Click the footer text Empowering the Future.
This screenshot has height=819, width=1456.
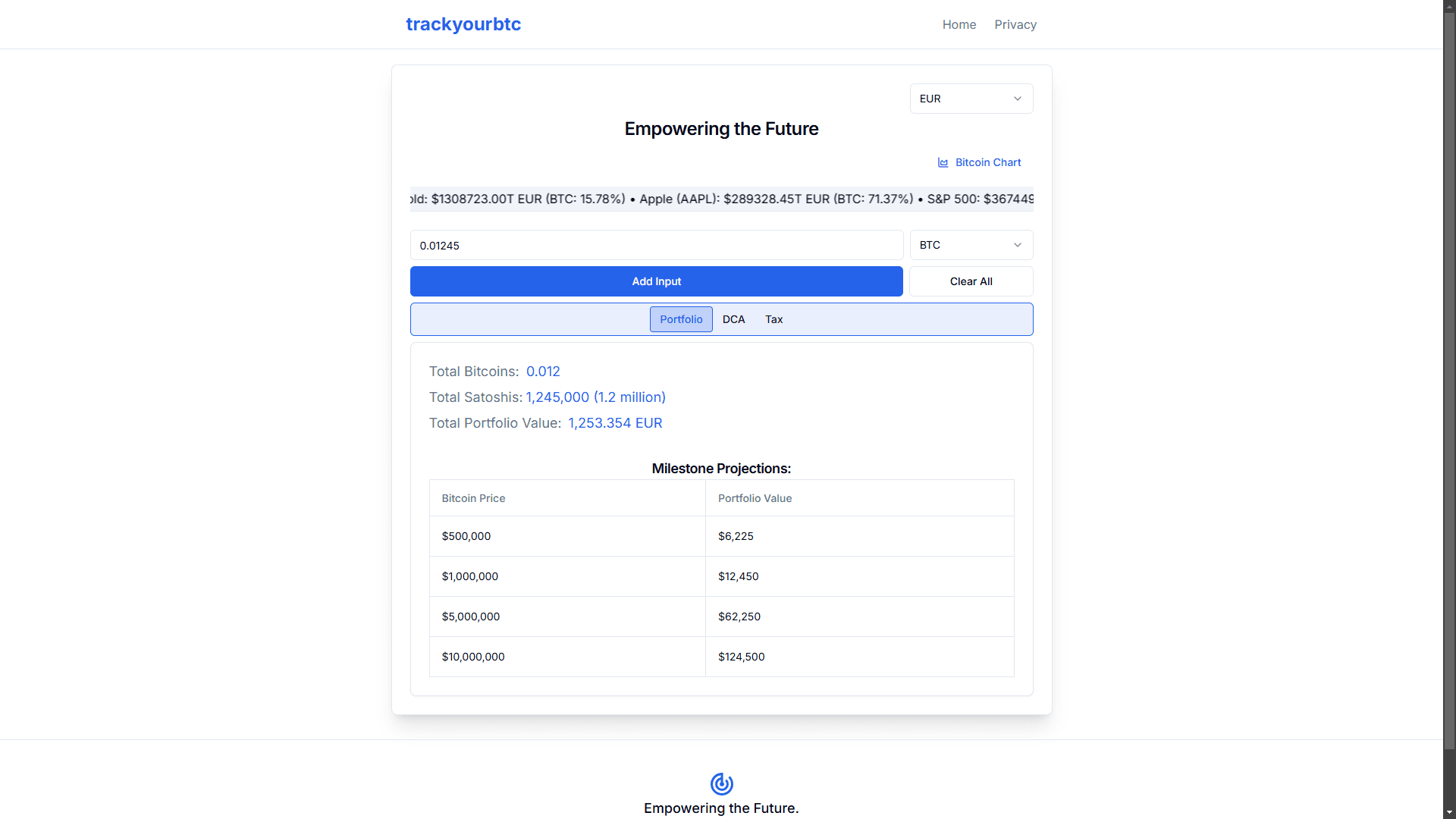pos(721,808)
